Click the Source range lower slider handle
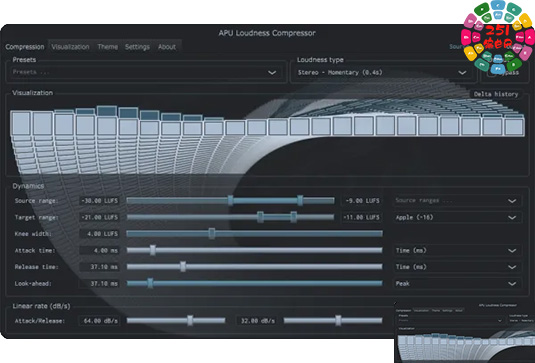Screen dimensions: 535x363 (231, 201)
